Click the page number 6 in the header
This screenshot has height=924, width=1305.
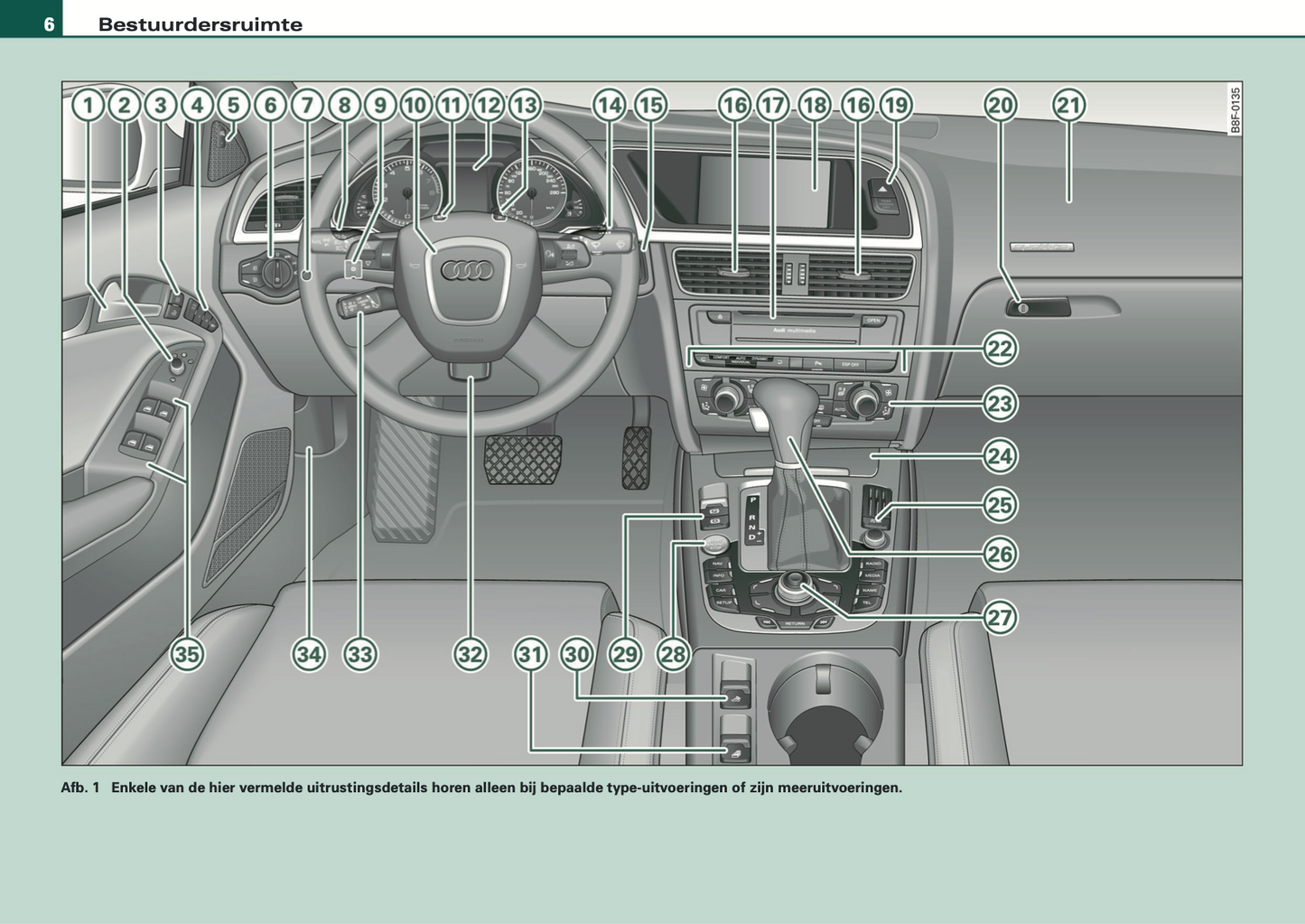pyautogui.click(x=49, y=24)
